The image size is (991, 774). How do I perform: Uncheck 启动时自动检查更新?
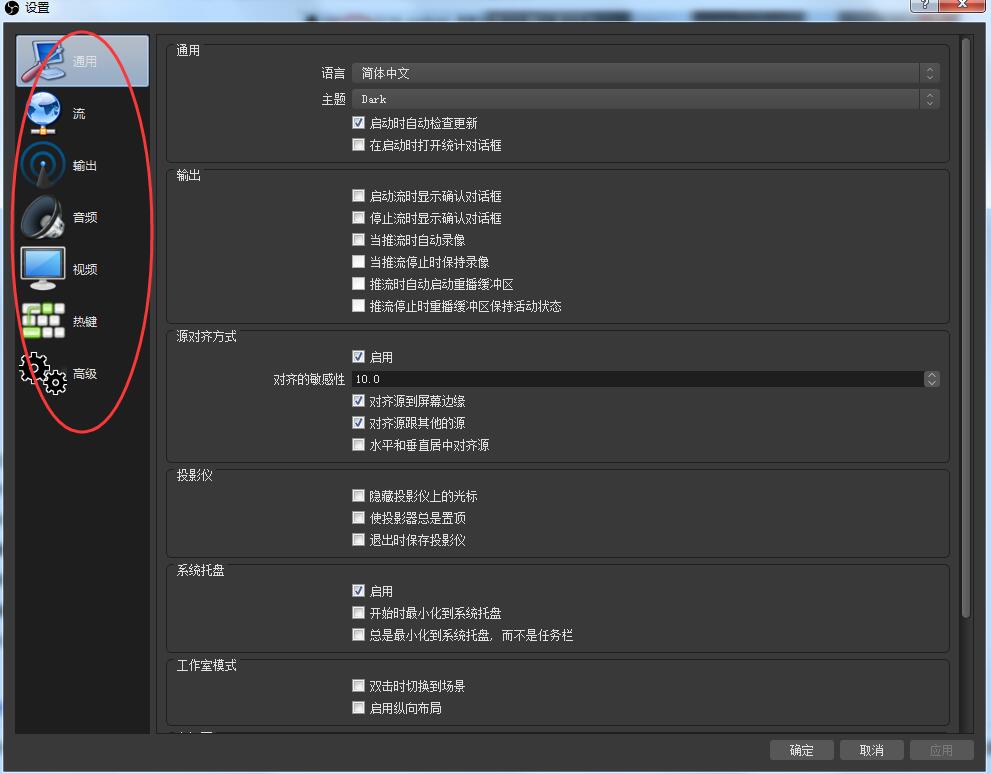pyautogui.click(x=358, y=123)
